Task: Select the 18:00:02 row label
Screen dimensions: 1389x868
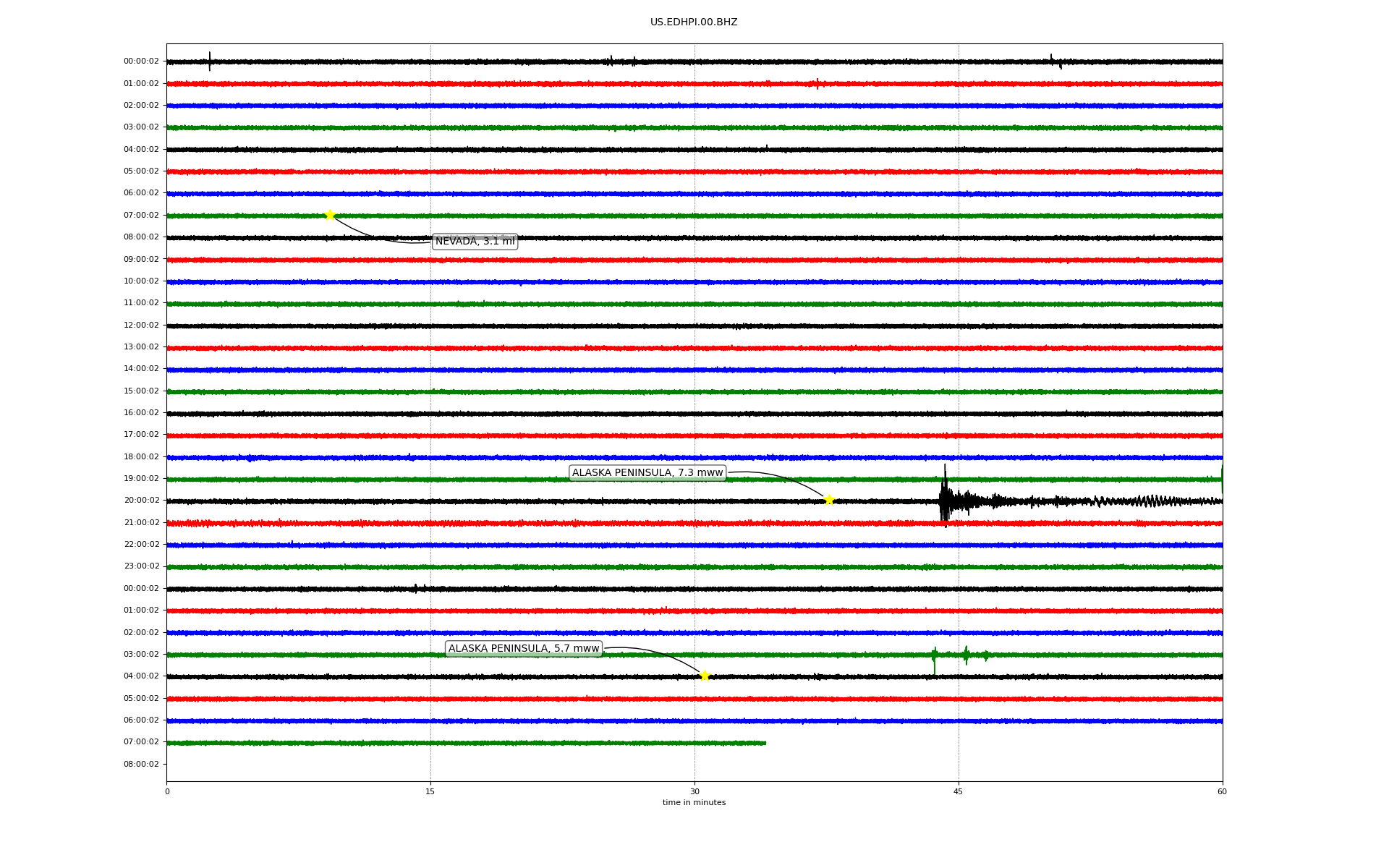Action: click(x=141, y=456)
